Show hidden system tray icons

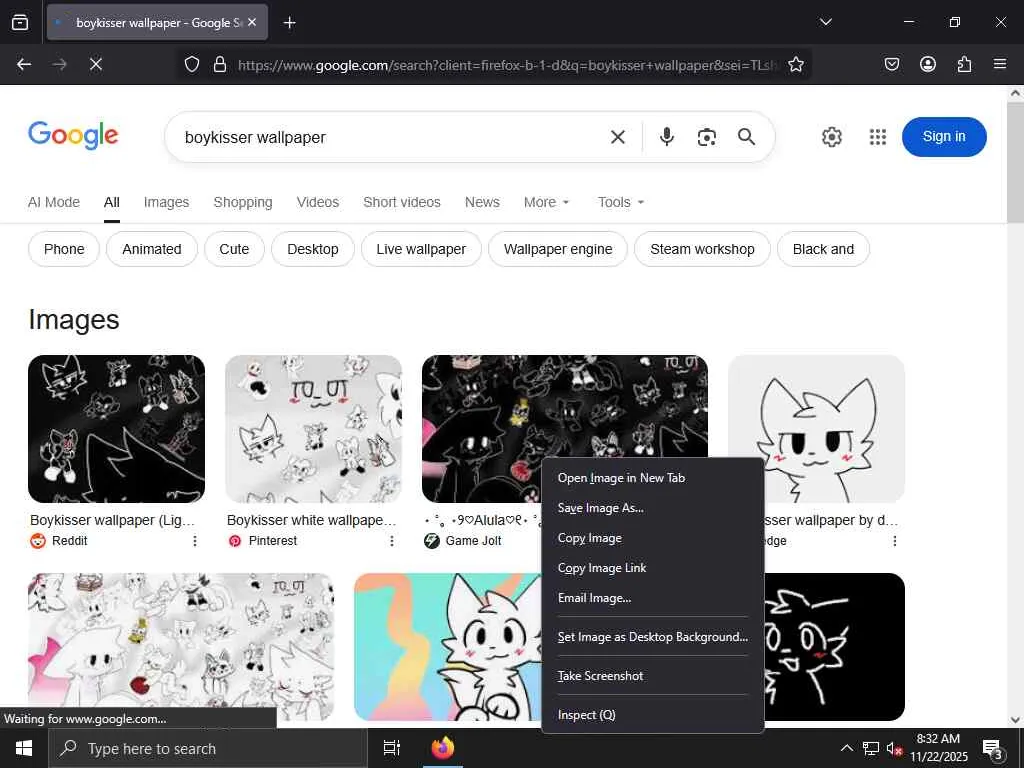tap(846, 748)
